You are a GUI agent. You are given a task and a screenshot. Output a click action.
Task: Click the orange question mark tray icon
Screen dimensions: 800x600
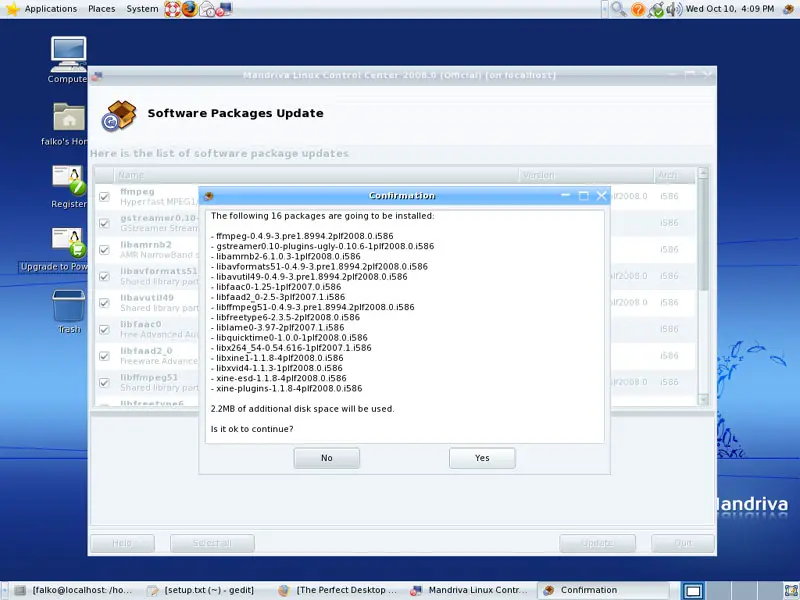click(638, 9)
